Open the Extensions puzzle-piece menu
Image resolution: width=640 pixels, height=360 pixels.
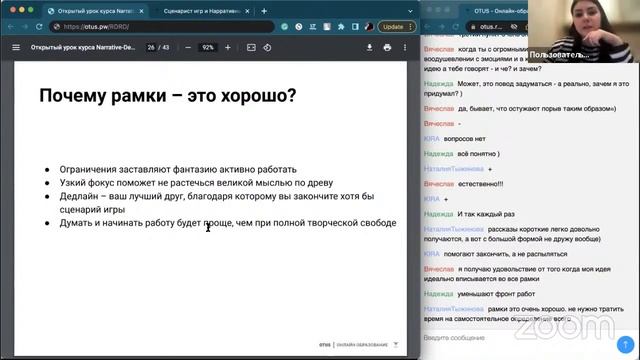(341, 27)
